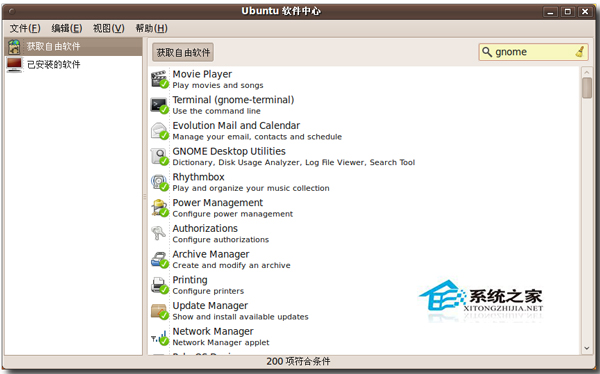Click 'Dictionary, Disk Usage Analyzer' description
This screenshot has width=600, height=374.
coord(293,162)
